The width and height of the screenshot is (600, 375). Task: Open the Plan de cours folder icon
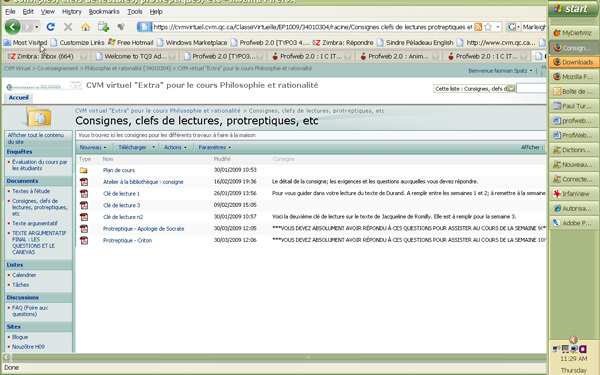[83, 170]
